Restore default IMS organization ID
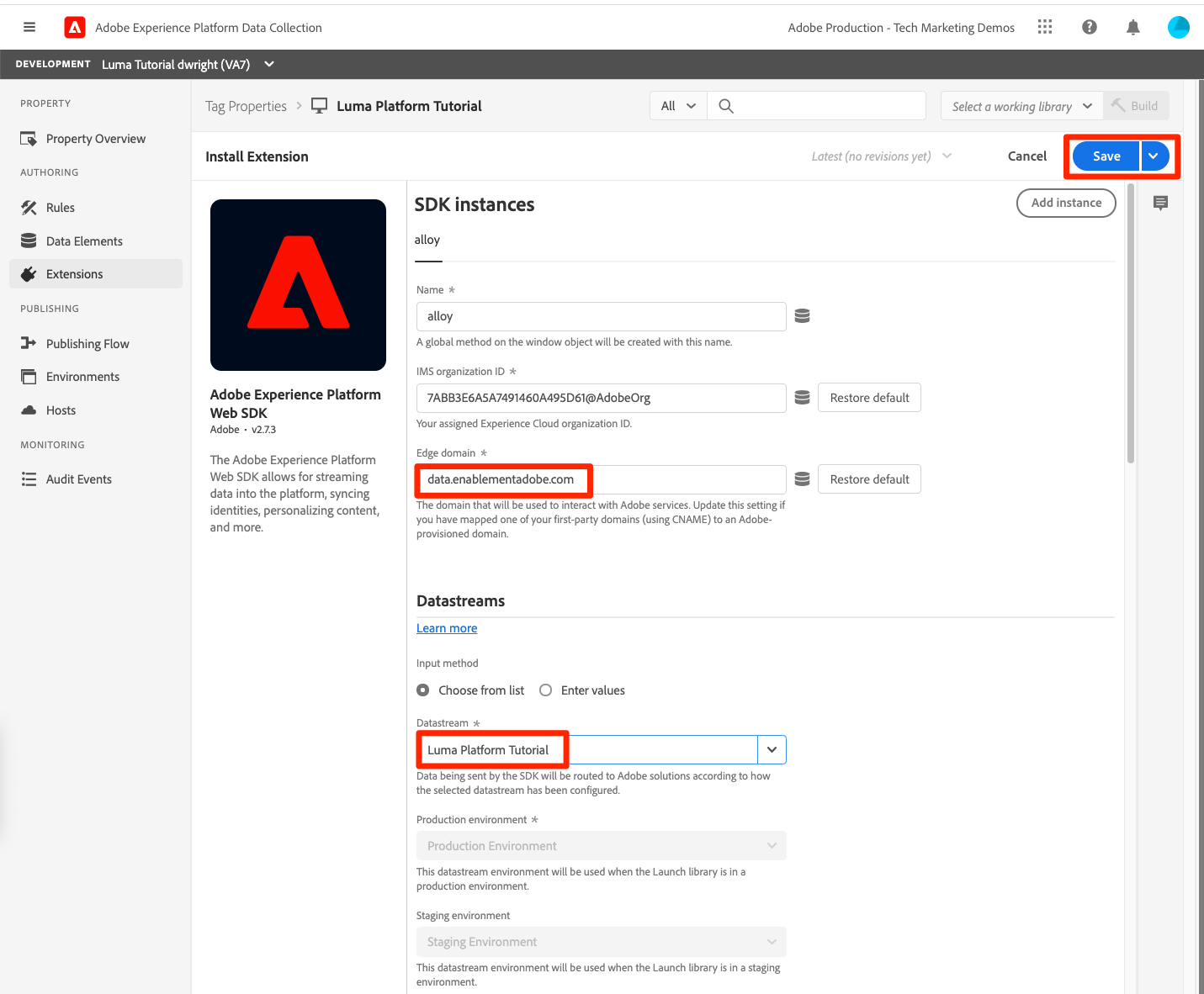The height and width of the screenshot is (994, 1204). [x=869, y=398]
